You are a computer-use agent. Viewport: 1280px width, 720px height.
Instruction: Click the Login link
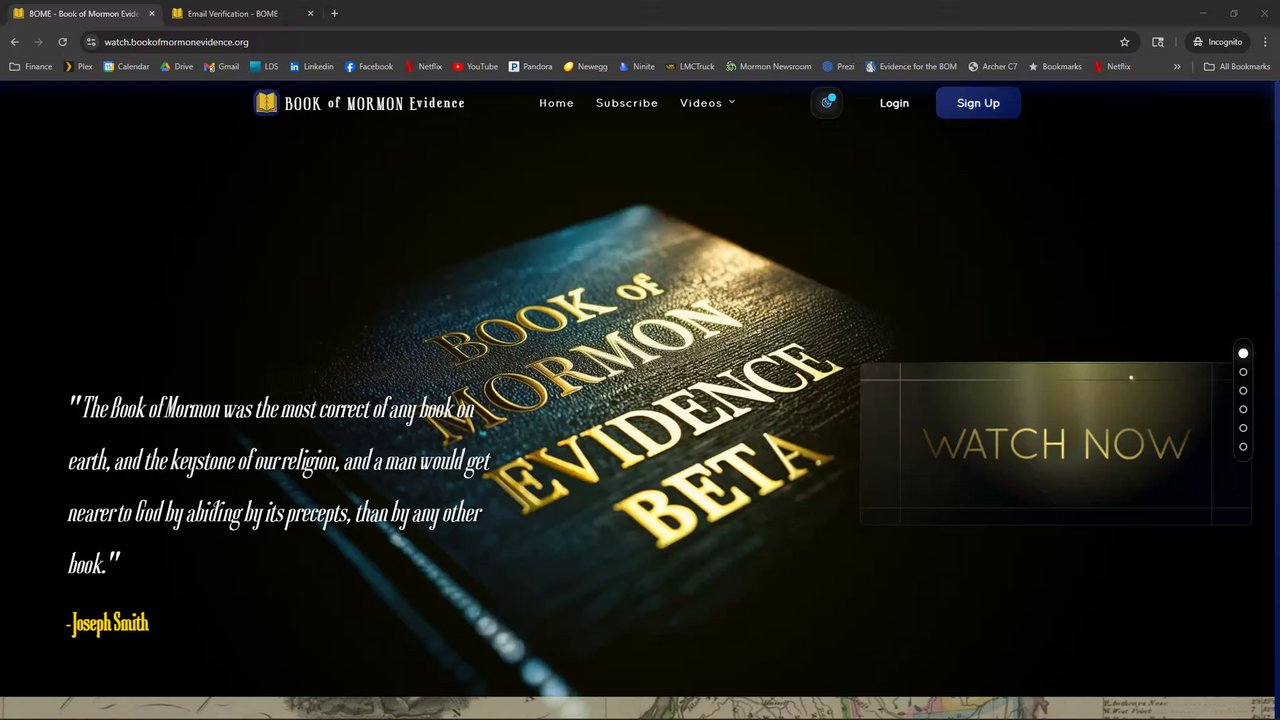[x=894, y=103]
